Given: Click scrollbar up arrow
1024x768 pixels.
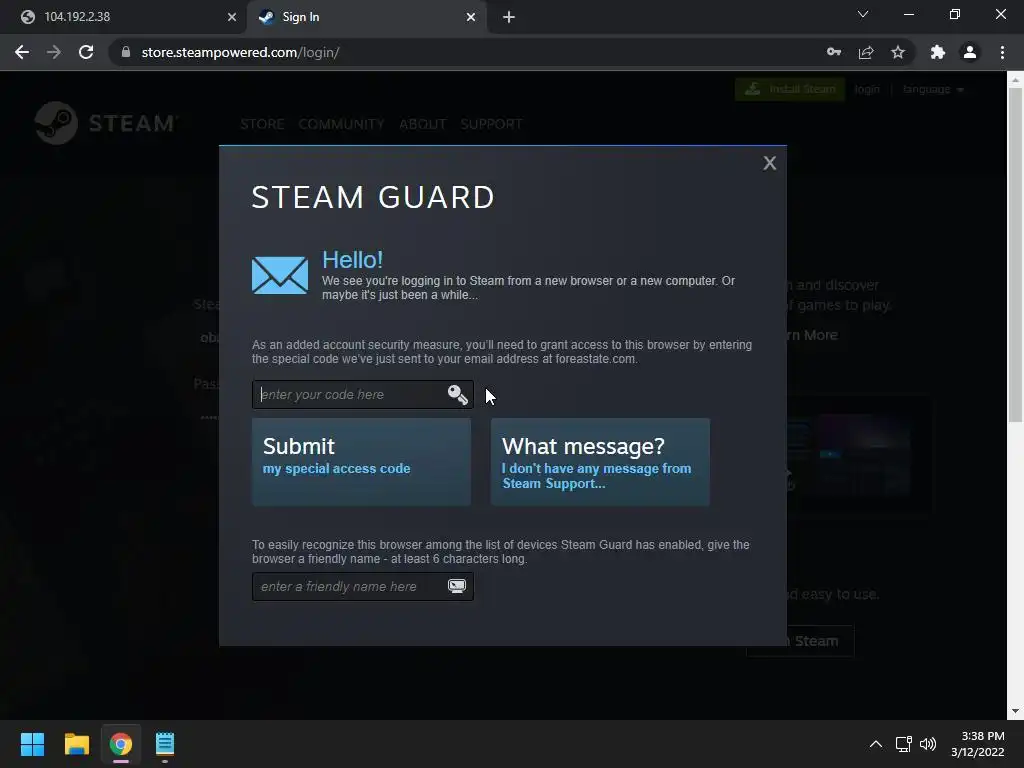Looking at the screenshot, I should pos(1015,79).
